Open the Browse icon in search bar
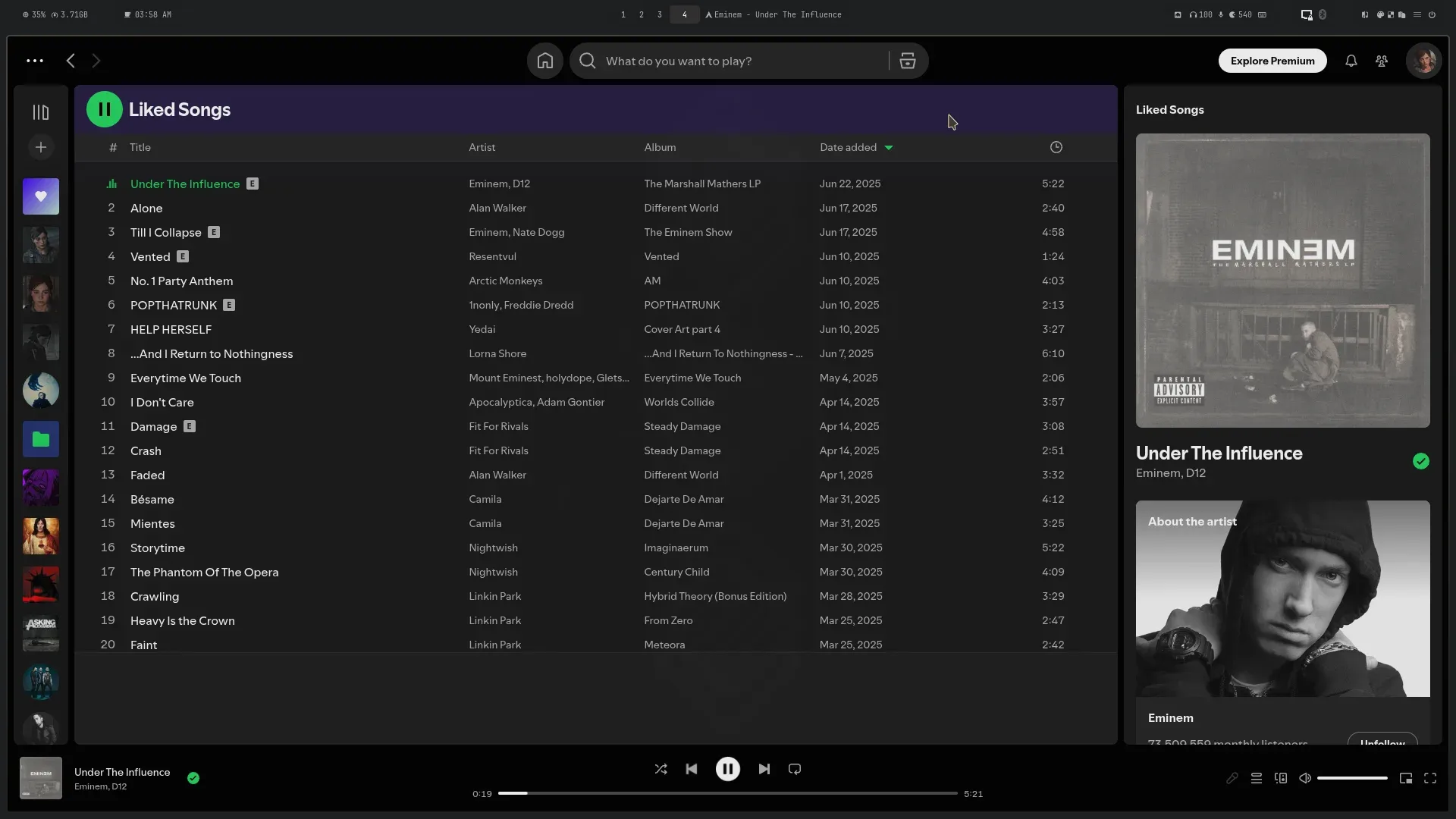 pos(908,61)
